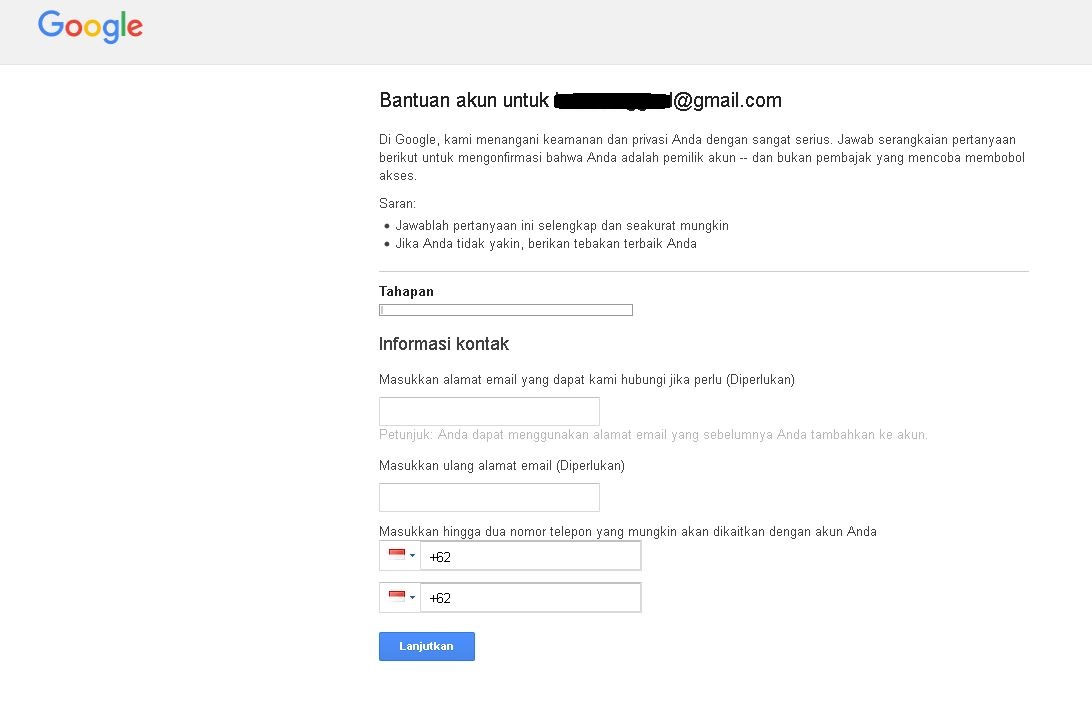Click the Lanjutkan button
This screenshot has width=1092, height=712.
coord(427,647)
